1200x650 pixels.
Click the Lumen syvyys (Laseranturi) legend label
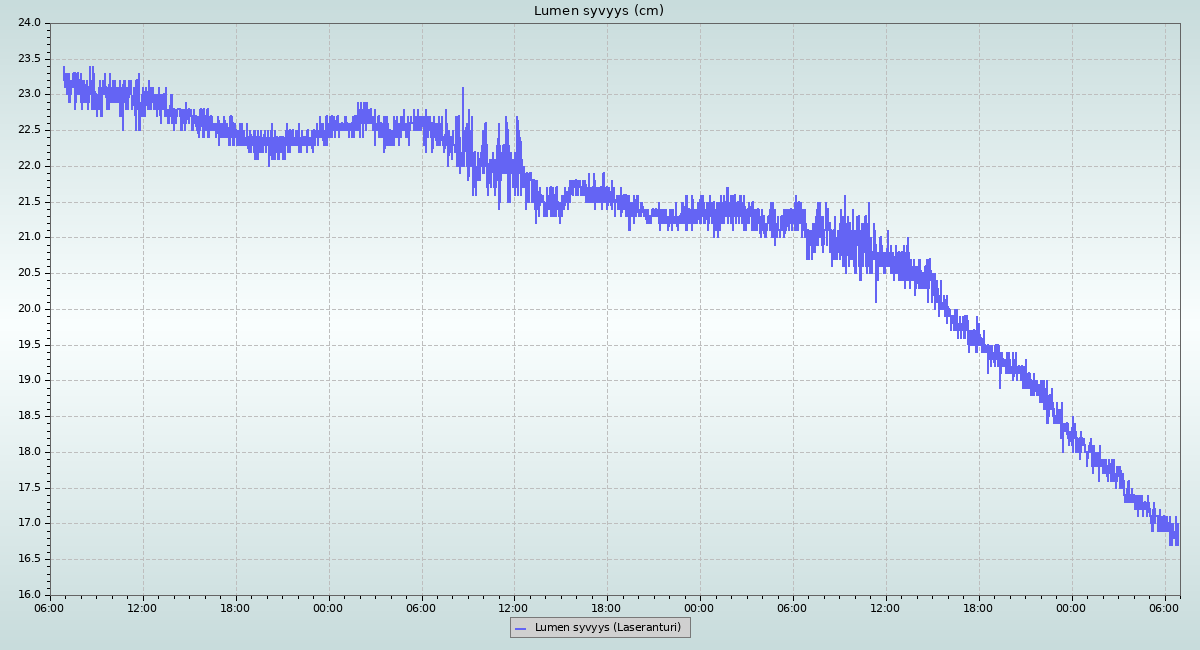tap(607, 628)
